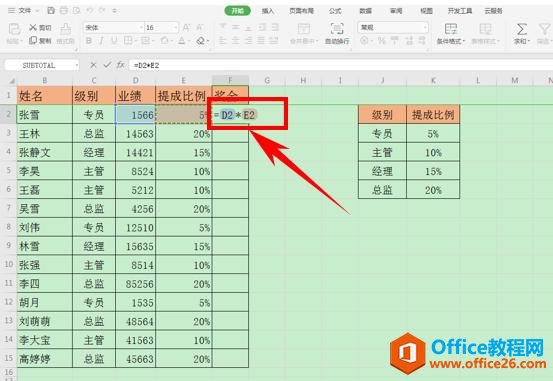This screenshot has height=381, width=553.
Task: Click the Confirm checkmark in formula bar
Action: pyautogui.click(x=107, y=65)
